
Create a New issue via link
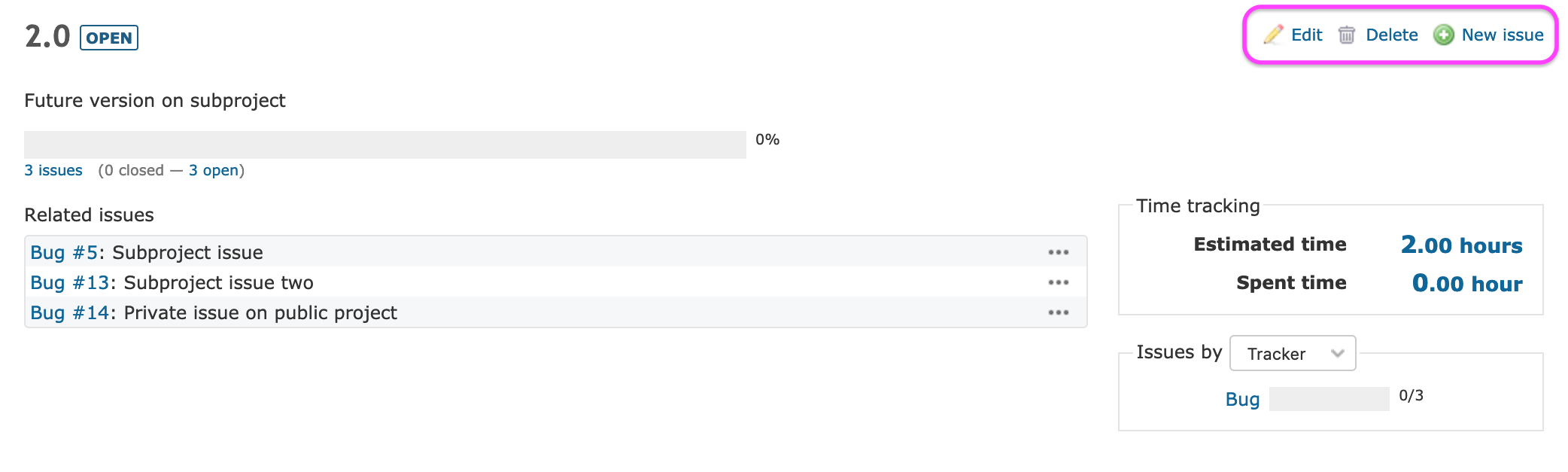pyautogui.click(x=1503, y=35)
